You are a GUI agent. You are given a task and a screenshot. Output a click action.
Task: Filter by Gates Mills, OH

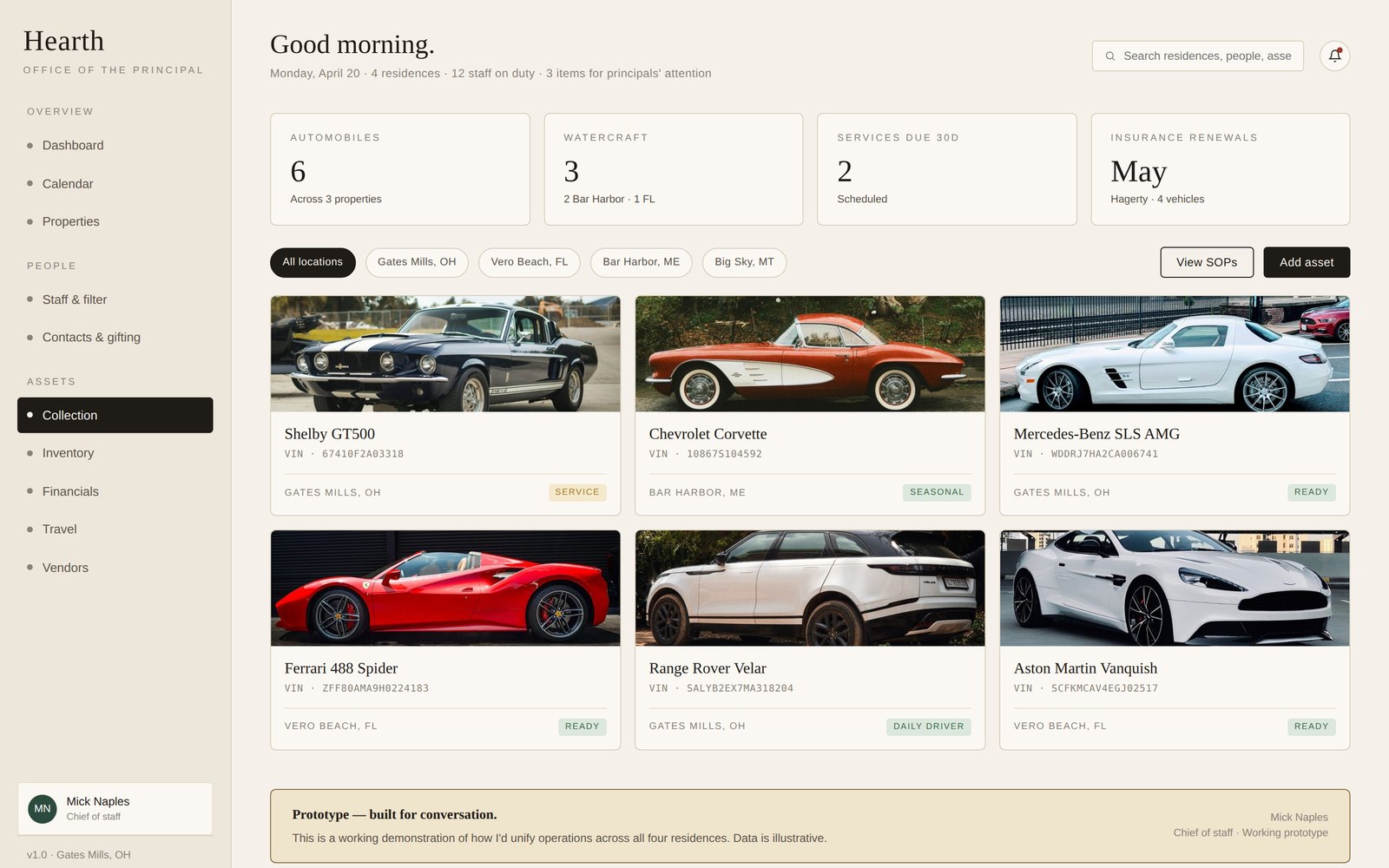tap(417, 262)
